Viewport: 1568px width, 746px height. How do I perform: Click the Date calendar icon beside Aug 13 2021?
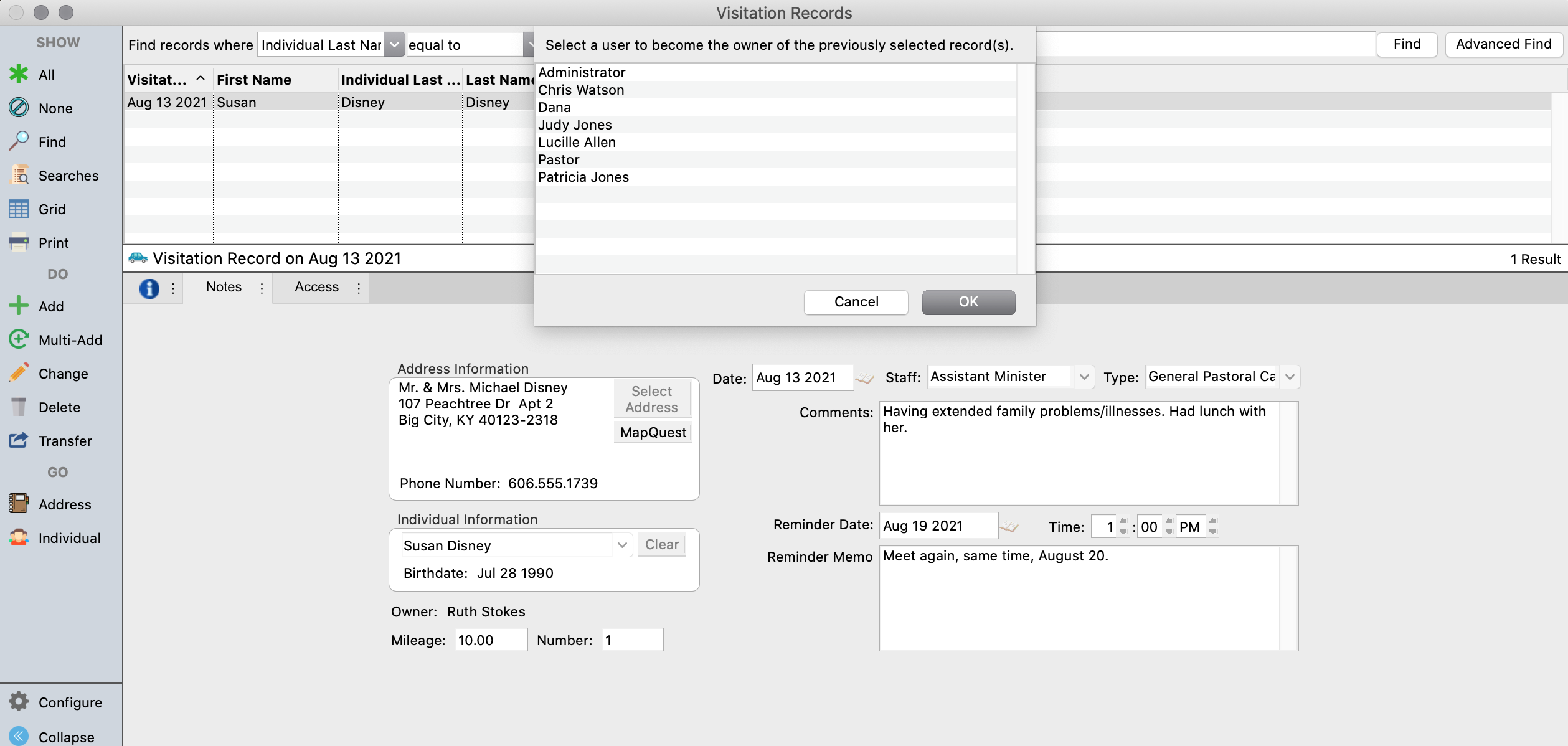click(865, 378)
